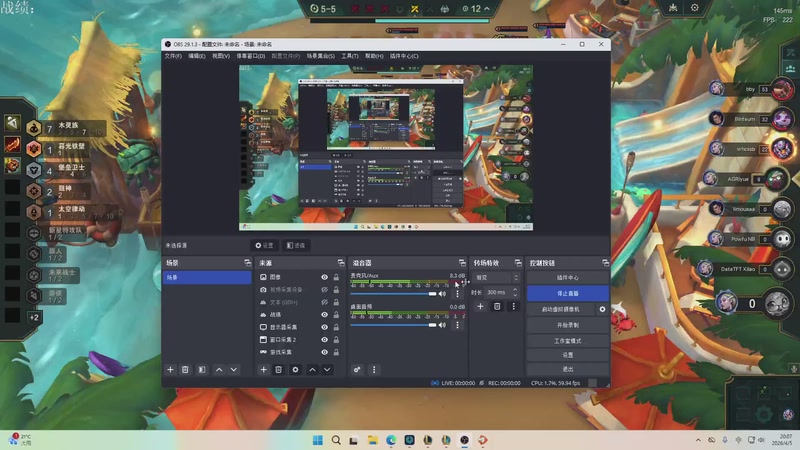The width and height of the screenshot is (800, 450).
Task: Click source properties button under preview
Action: click(x=265, y=245)
